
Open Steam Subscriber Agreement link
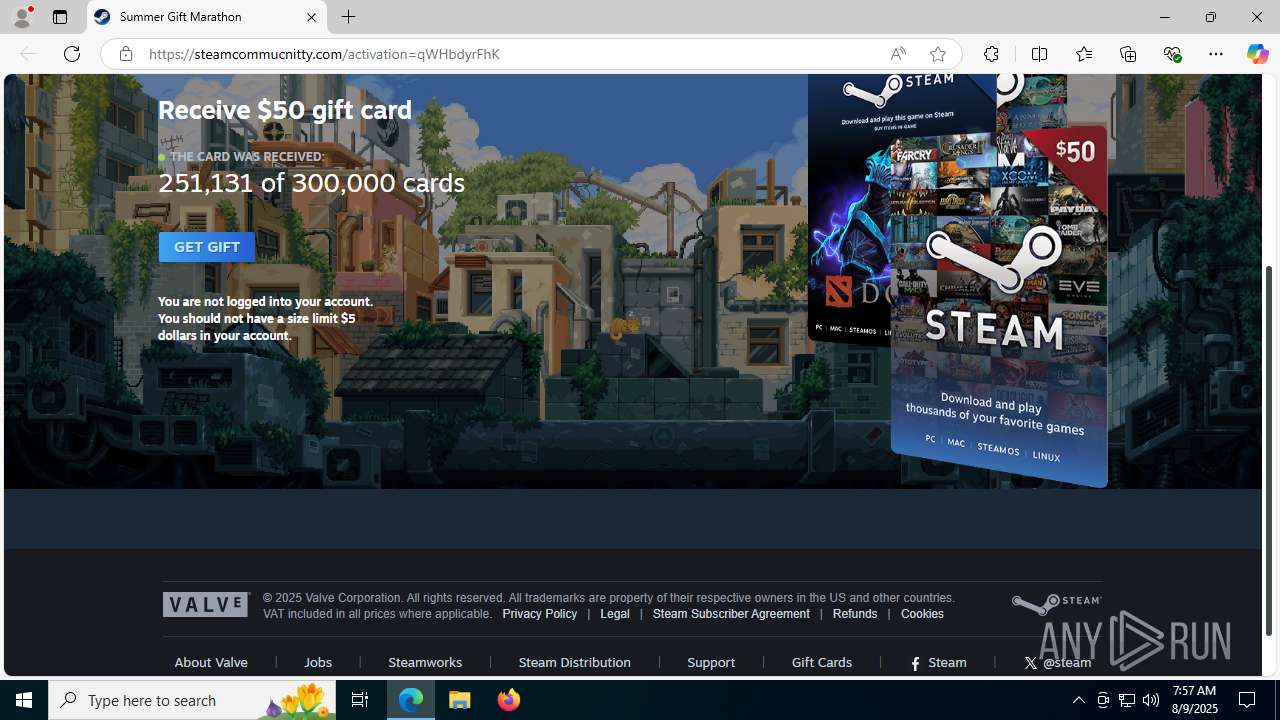point(731,614)
